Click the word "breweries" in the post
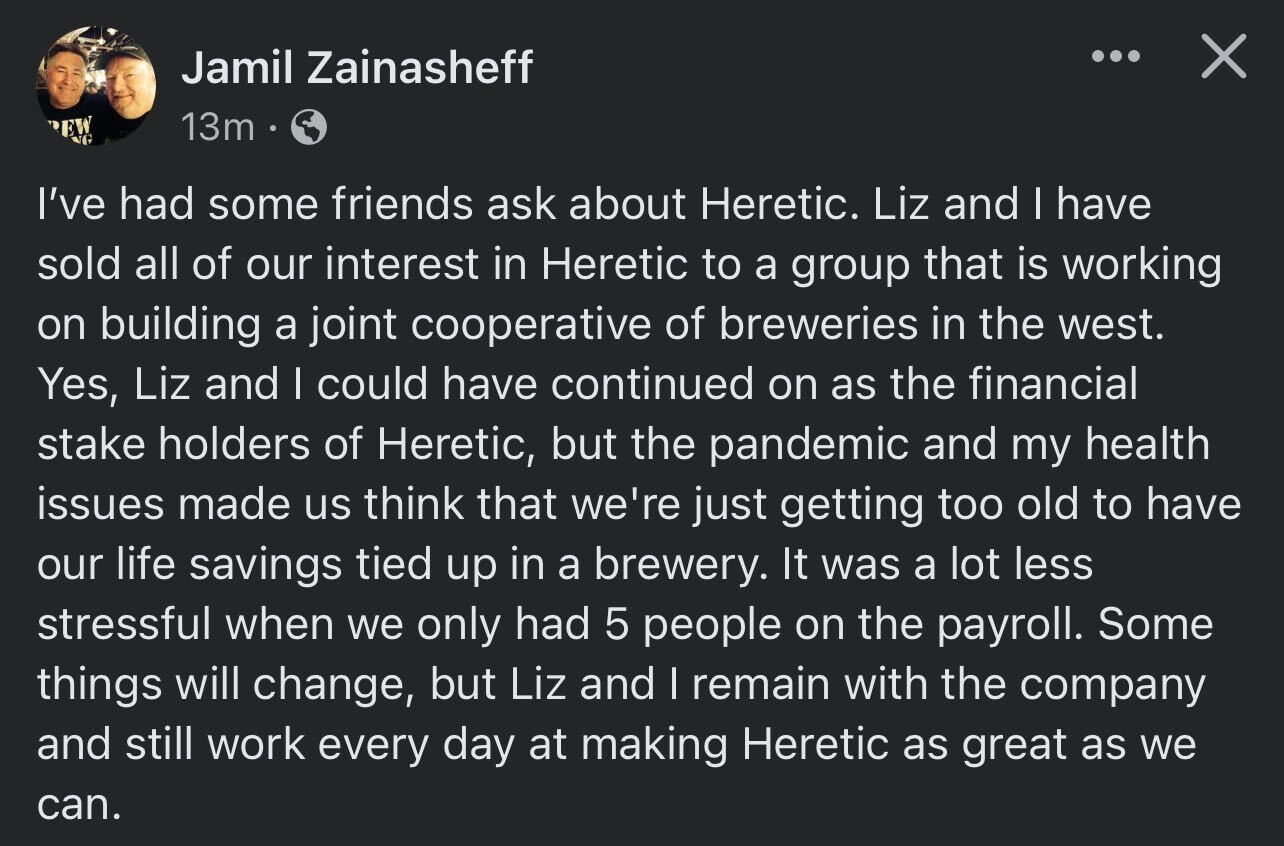This screenshot has width=1284, height=846. 834,325
